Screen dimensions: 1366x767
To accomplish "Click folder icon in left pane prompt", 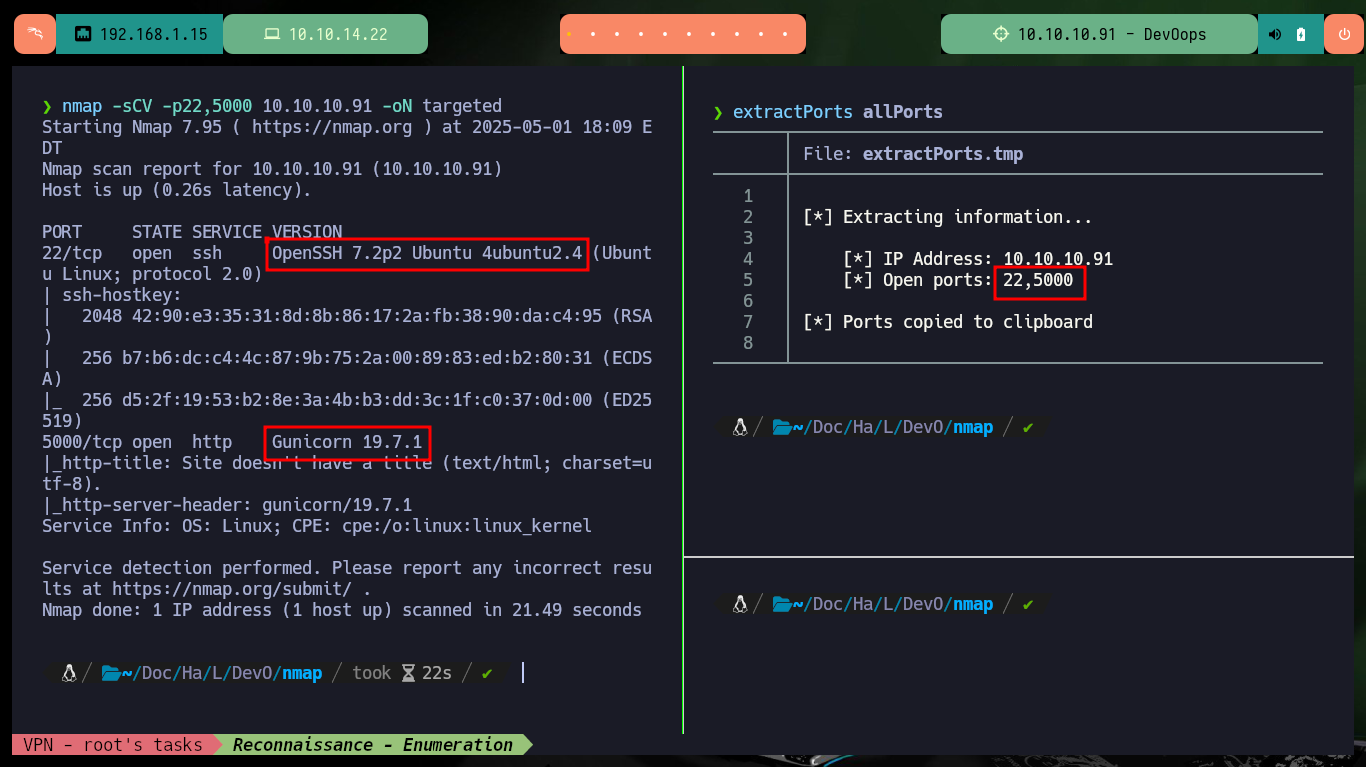I will click(x=111, y=673).
